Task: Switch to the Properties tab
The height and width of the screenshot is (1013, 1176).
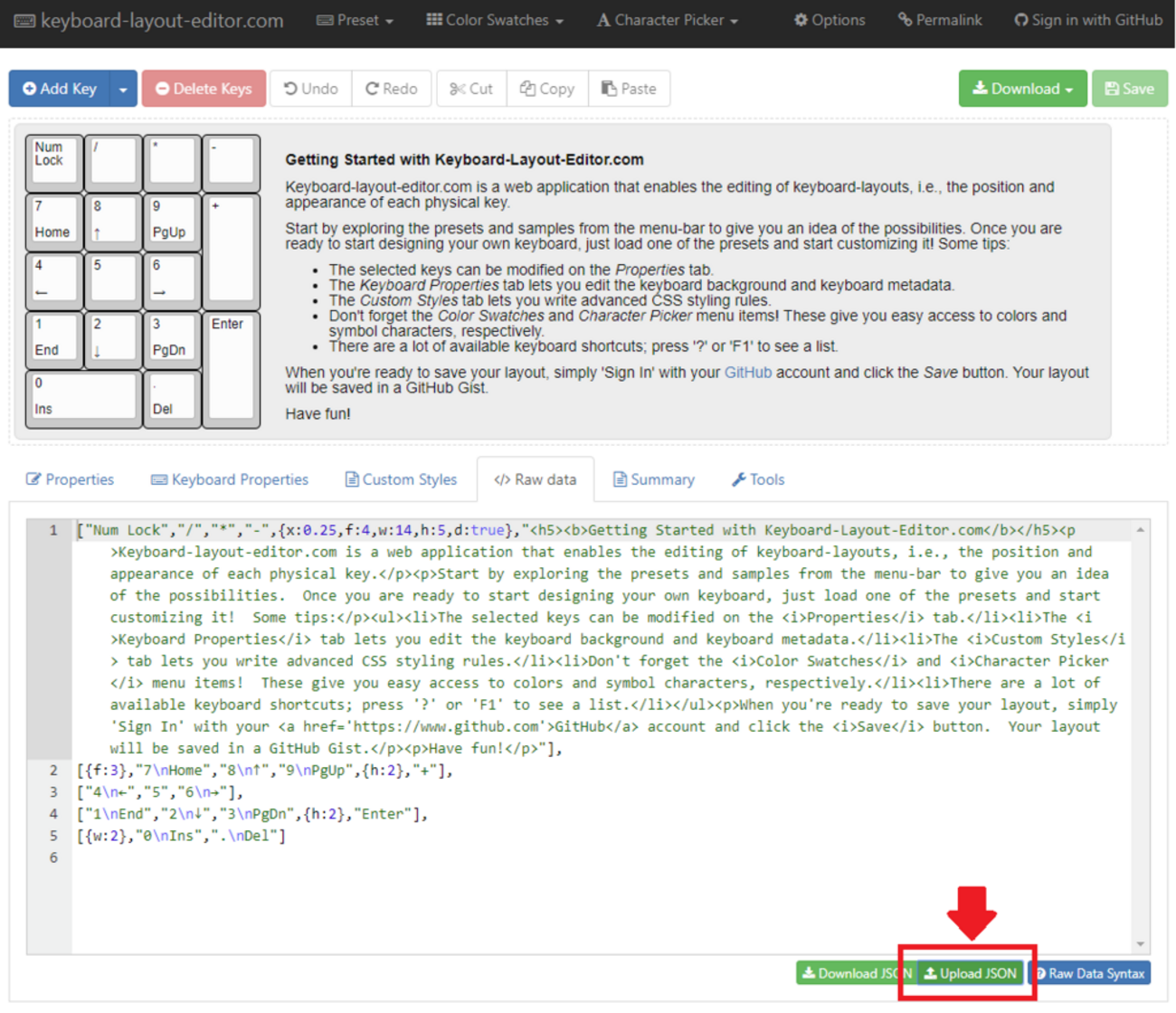Action: pyautogui.click(x=71, y=479)
